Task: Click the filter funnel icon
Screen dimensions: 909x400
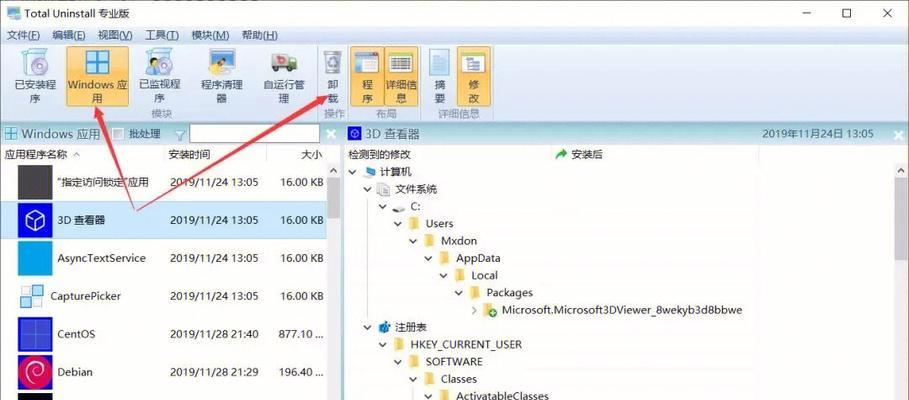Action: [180, 135]
